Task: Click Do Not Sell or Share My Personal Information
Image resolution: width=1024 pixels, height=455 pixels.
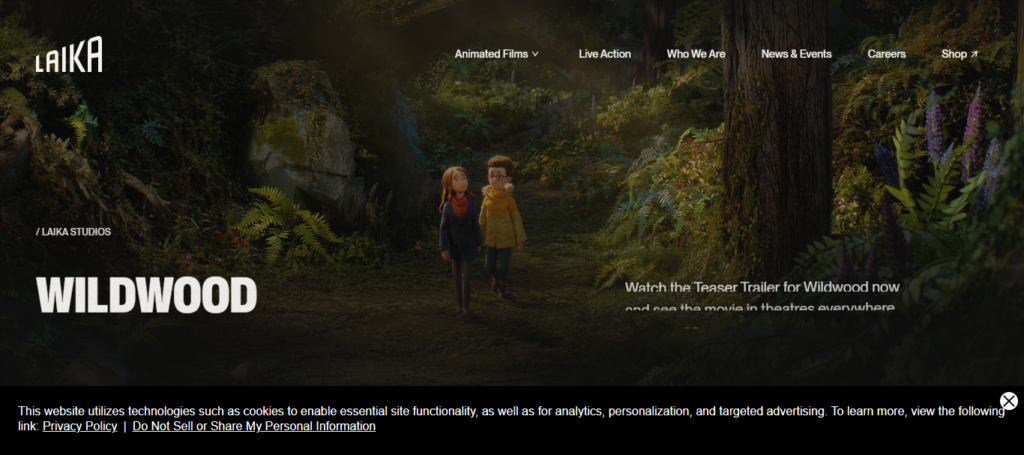Action: (254, 426)
